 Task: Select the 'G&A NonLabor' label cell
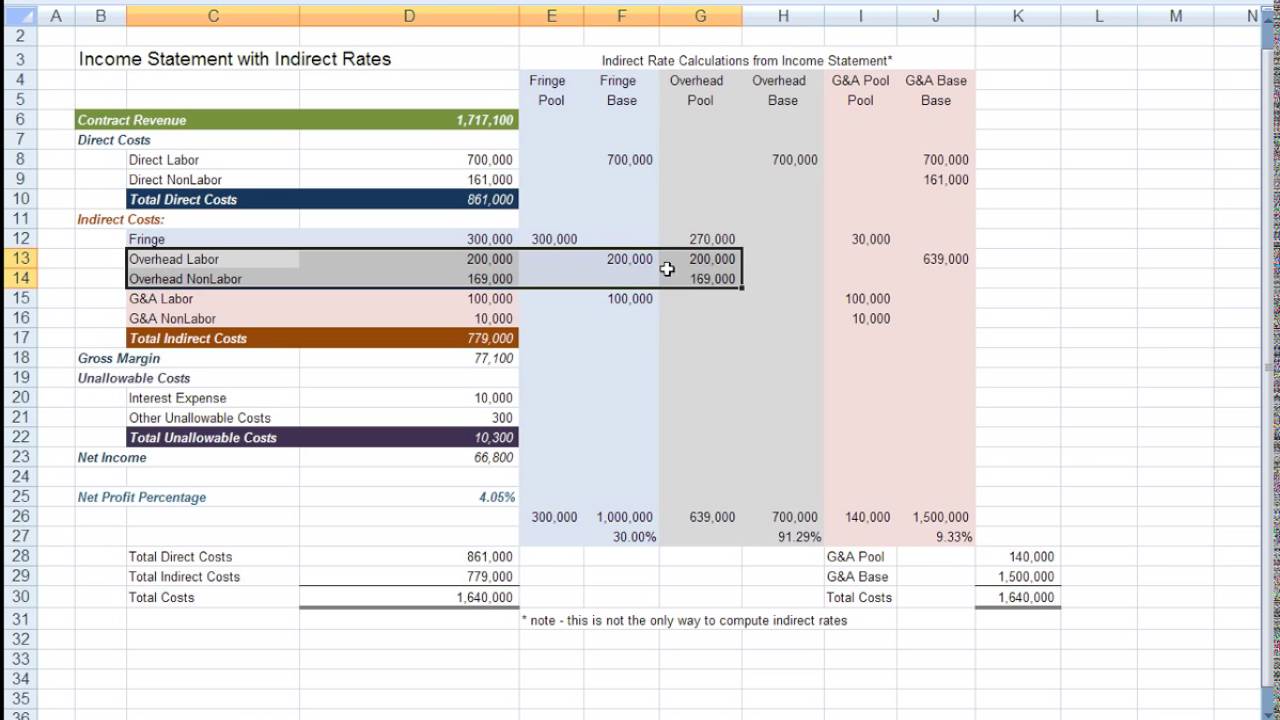tap(213, 318)
